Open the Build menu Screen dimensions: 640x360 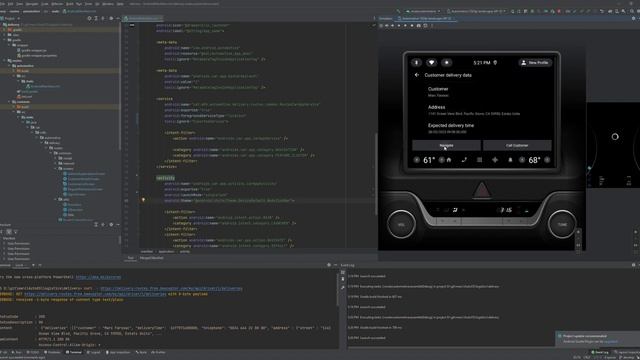pos(70,4)
